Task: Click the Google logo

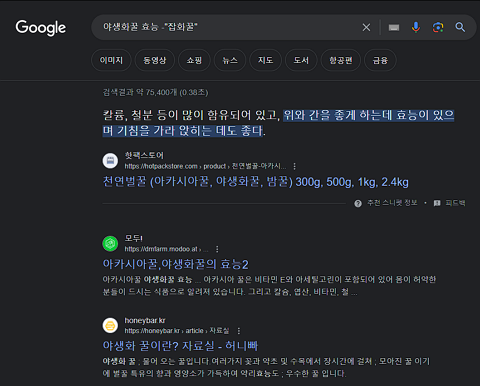Action: click(41, 28)
